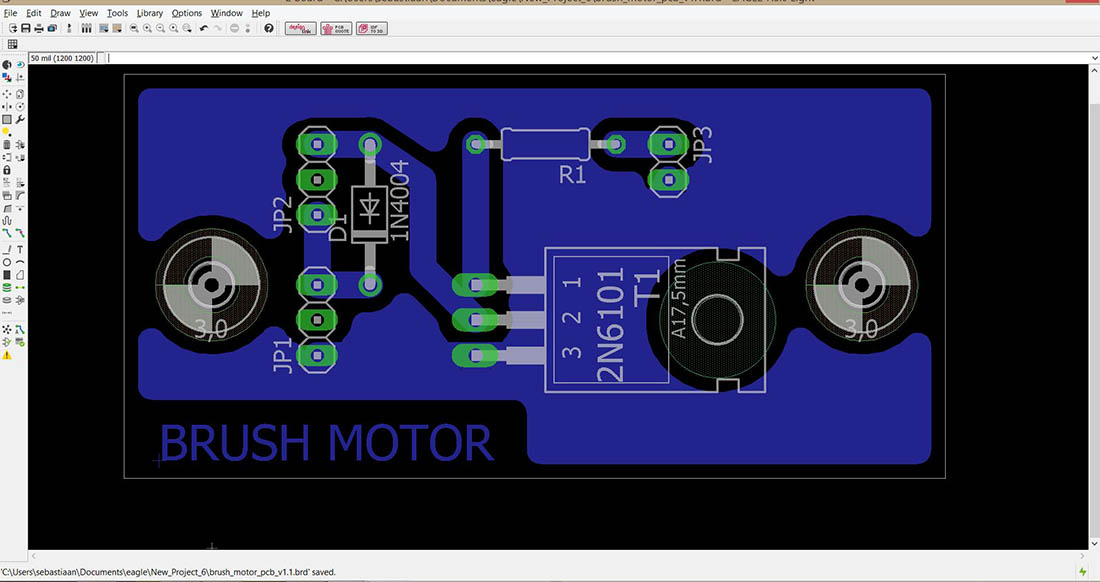
Task: Click the Use library icon
Action: (x=86, y=28)
